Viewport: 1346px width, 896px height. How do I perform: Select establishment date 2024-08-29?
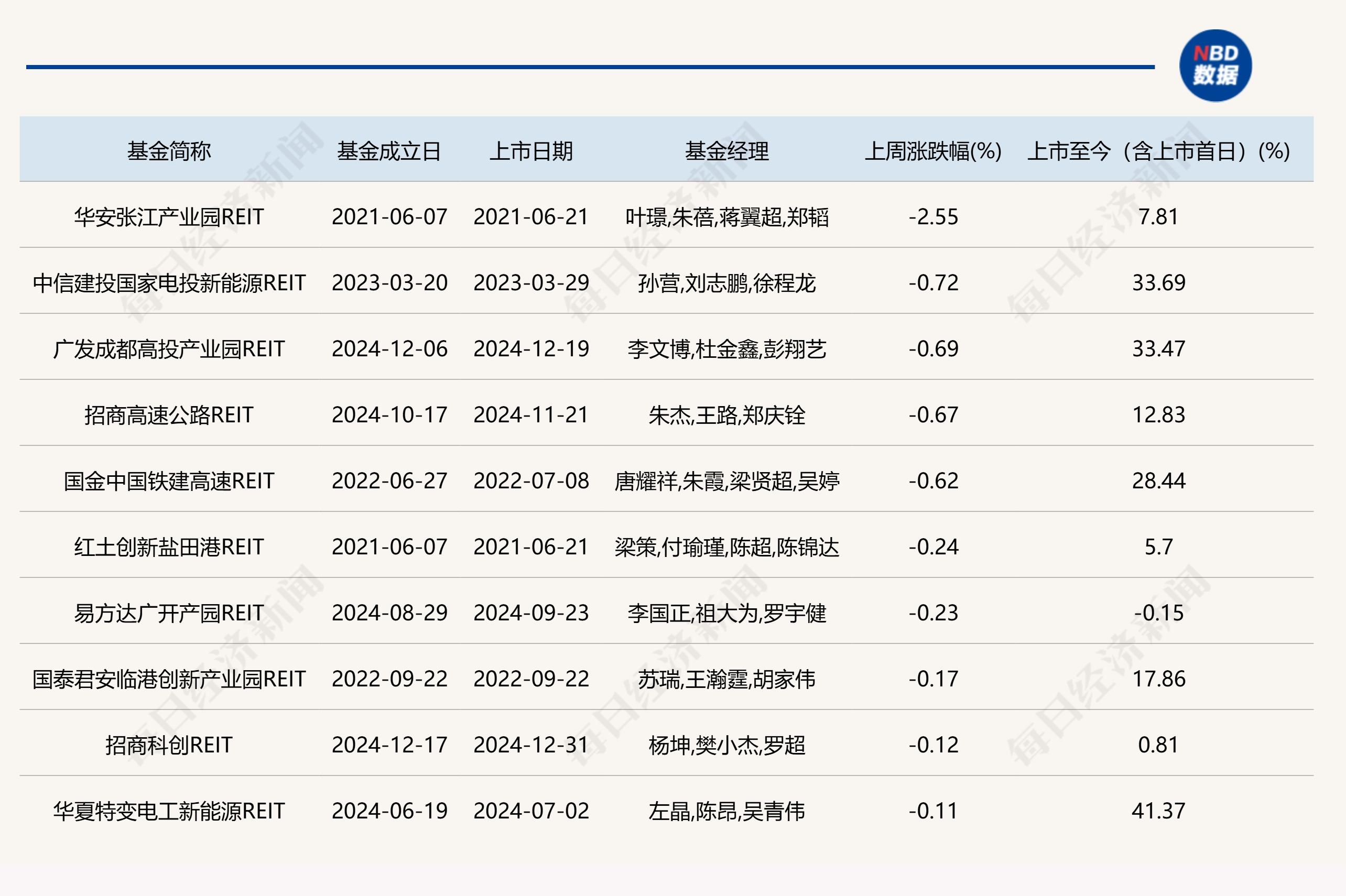pyautogui.click(x=389, y=613)
